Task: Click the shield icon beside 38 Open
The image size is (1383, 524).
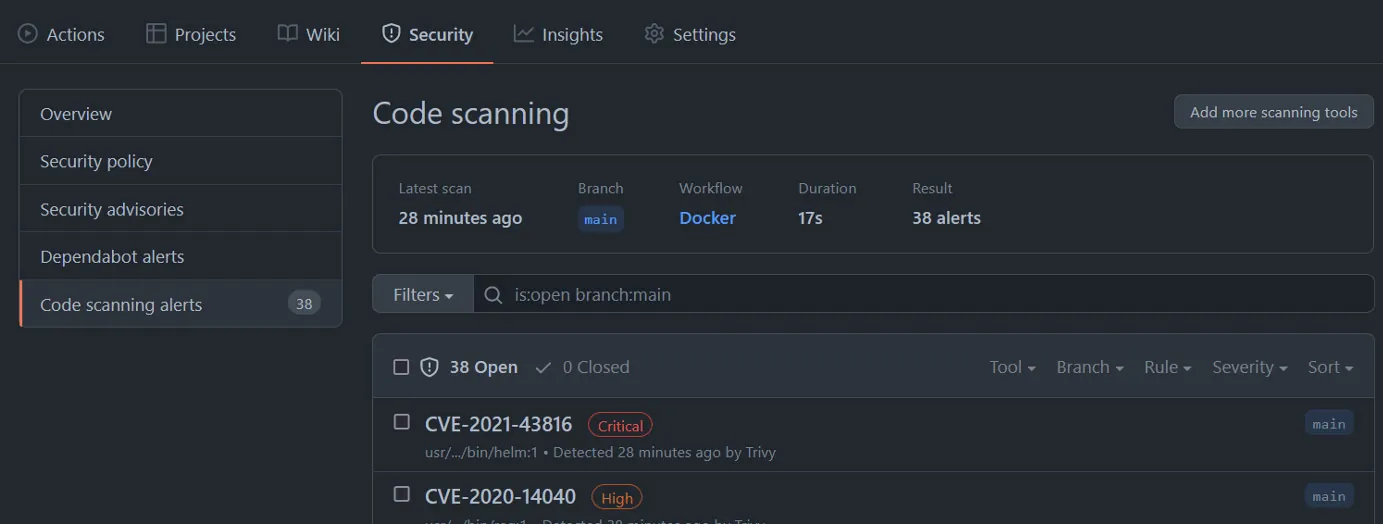Action: (430, 367)
